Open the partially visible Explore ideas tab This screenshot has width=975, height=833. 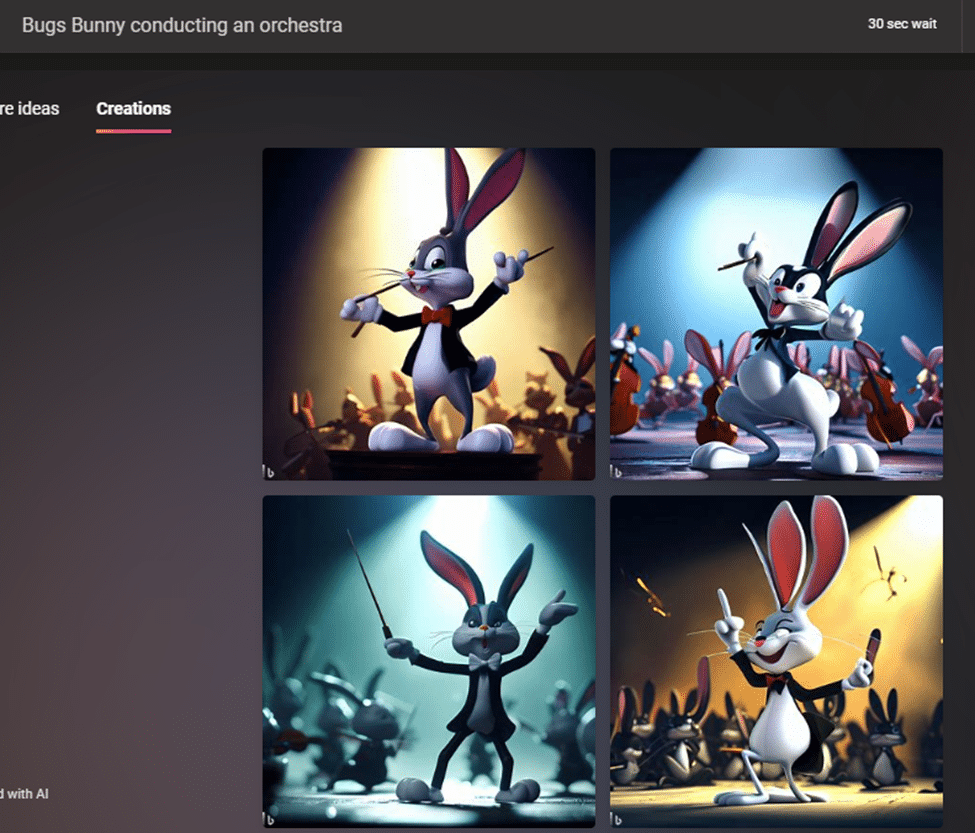[29, 109]
